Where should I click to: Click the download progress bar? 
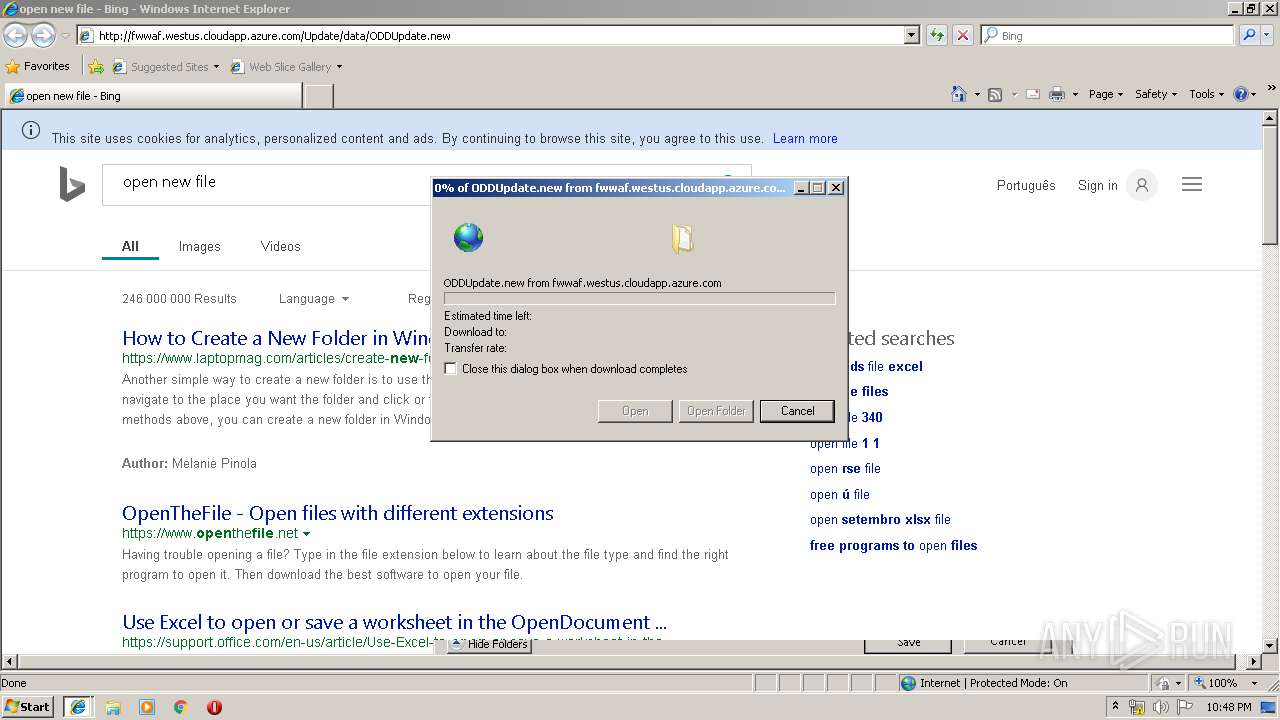(x=639, y=298)
